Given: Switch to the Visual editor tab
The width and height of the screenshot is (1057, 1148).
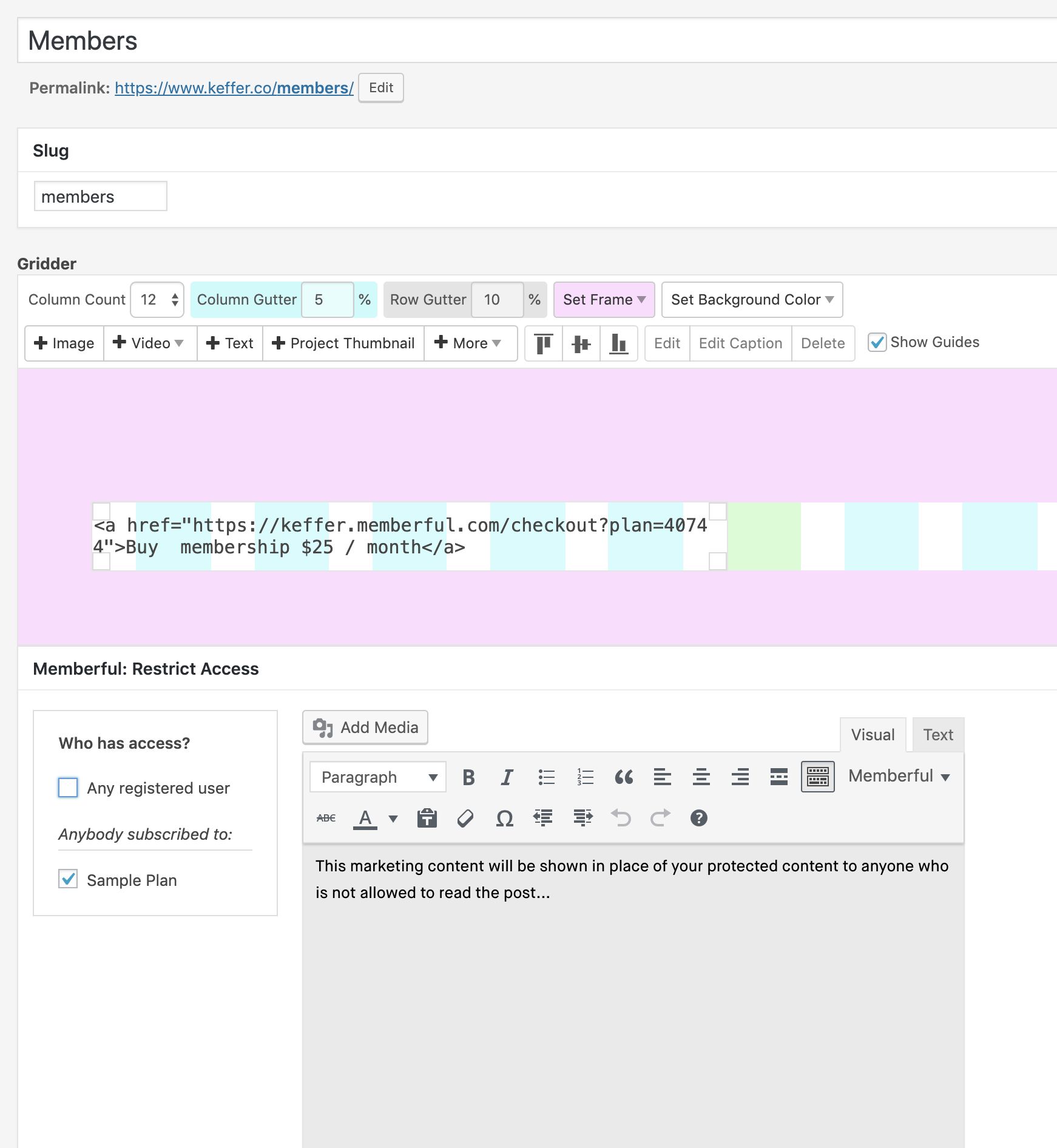Looking at the screenshot, I should [x=873, y=735].
